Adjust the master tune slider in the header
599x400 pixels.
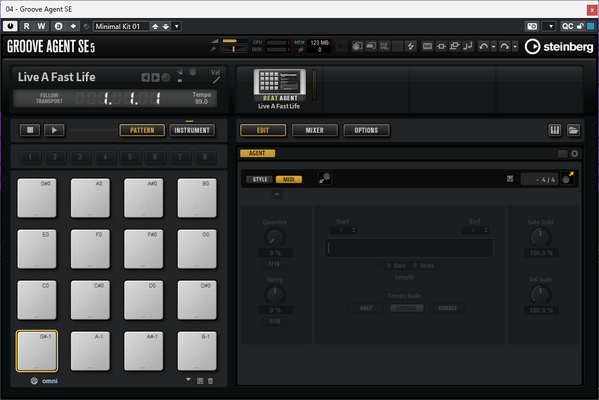point(235,49)
